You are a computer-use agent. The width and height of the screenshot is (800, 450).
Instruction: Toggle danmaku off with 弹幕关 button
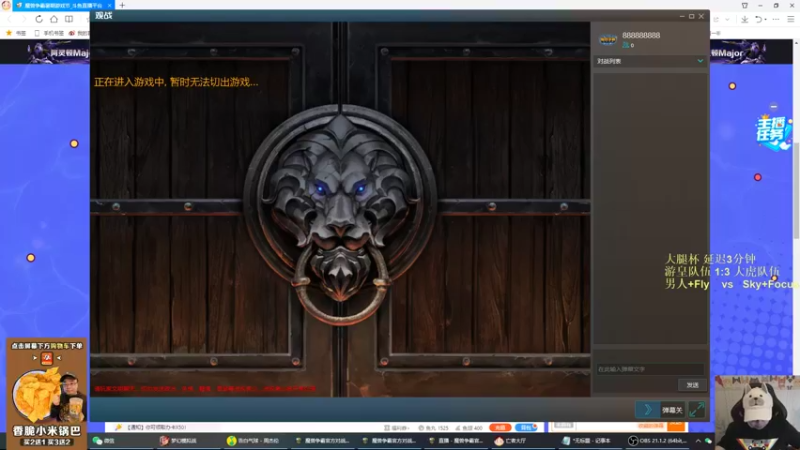[672, 410]
